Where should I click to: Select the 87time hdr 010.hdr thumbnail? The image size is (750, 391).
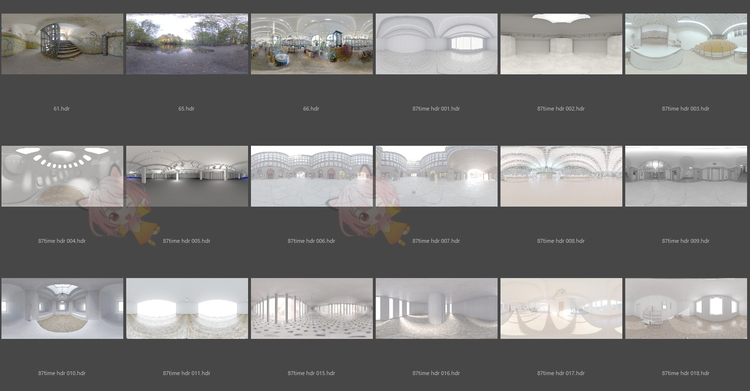(x=62, y=309)
